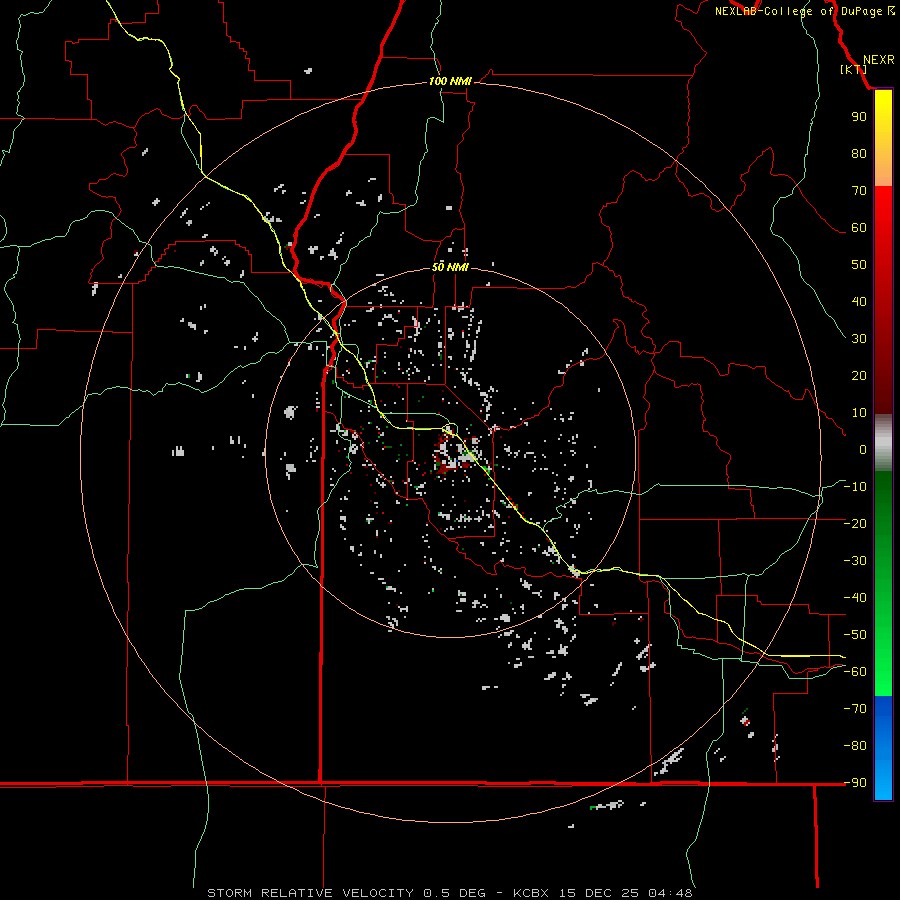Click the -50 value on the velocity scale

[x=855, y=635]
